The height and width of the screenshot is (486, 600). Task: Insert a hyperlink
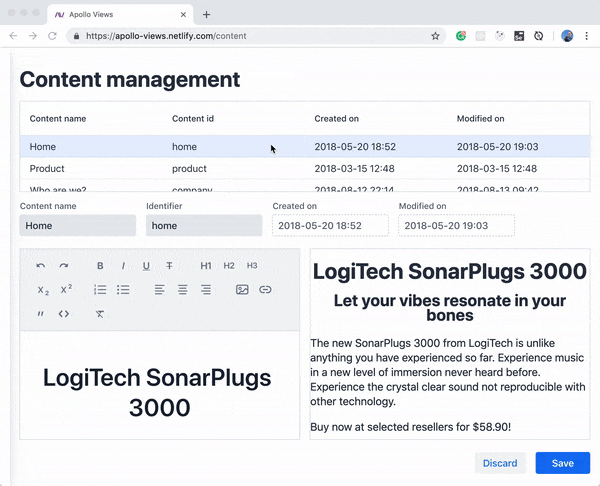265,290
